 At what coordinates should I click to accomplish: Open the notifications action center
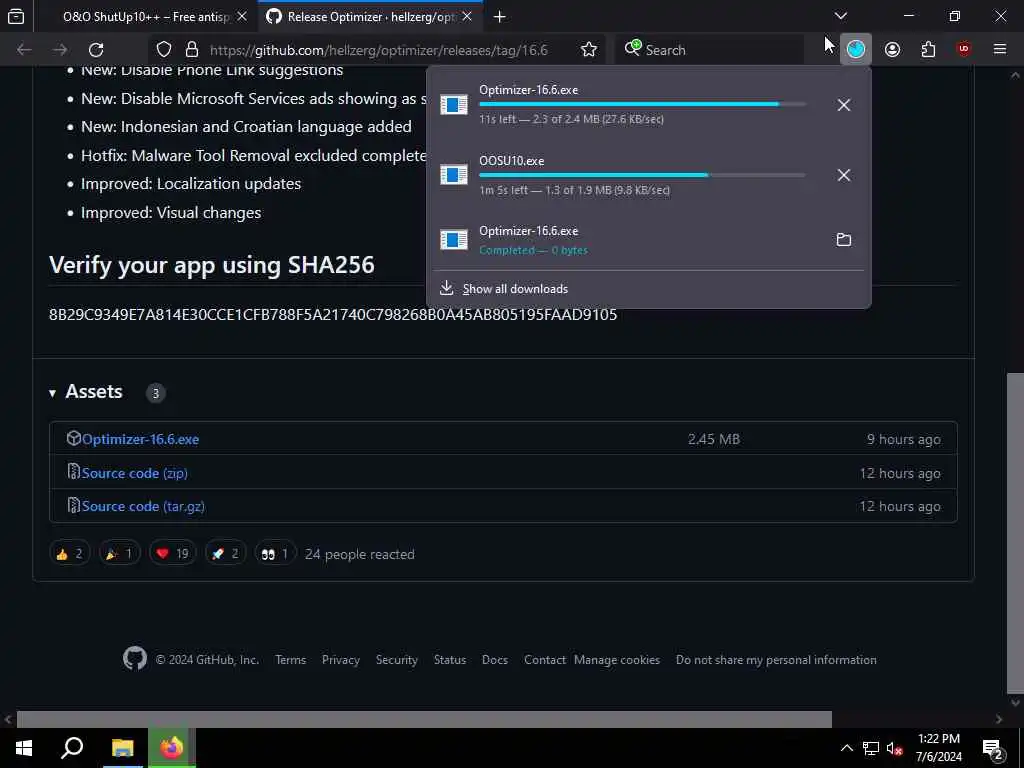(992, 748)
